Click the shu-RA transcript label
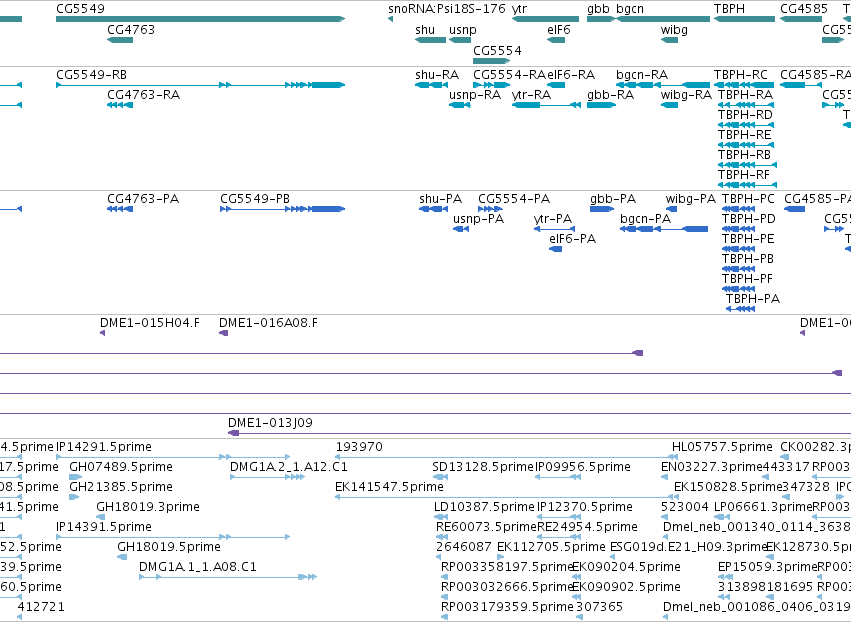Screen dimensions: 851x622 (437, 74)
